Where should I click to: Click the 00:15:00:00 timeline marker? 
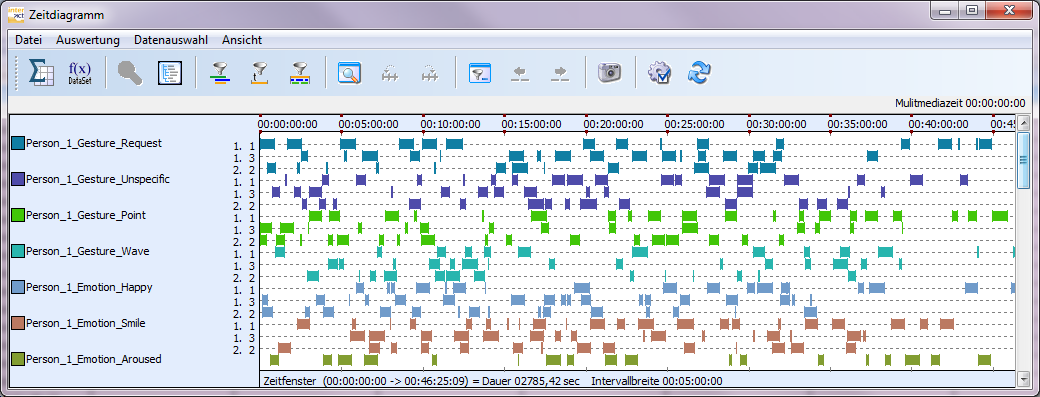pyautogui.click(x=531, y=124)
